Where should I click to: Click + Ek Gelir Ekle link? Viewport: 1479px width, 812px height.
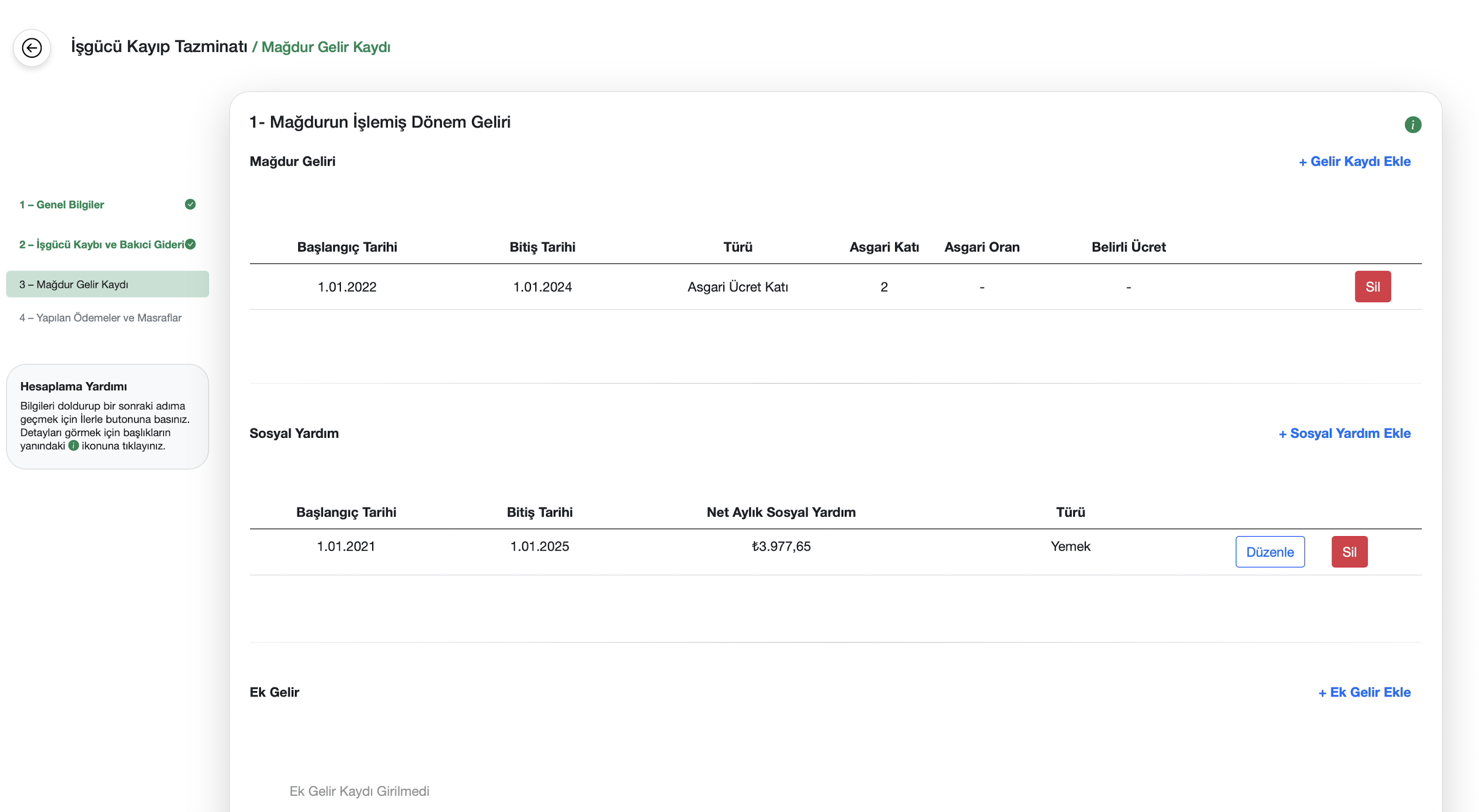(1364, 693)
